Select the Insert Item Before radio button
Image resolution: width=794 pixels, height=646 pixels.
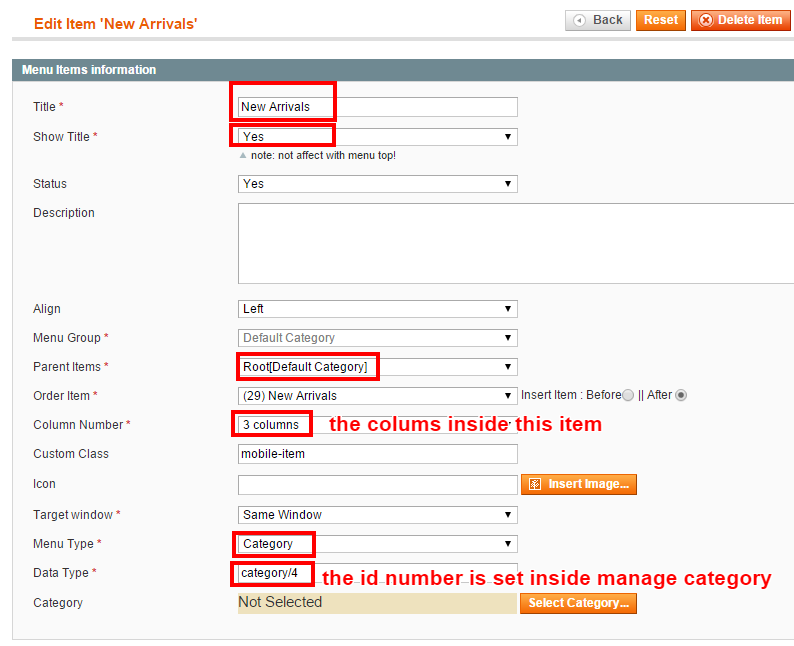pos(628,395)
